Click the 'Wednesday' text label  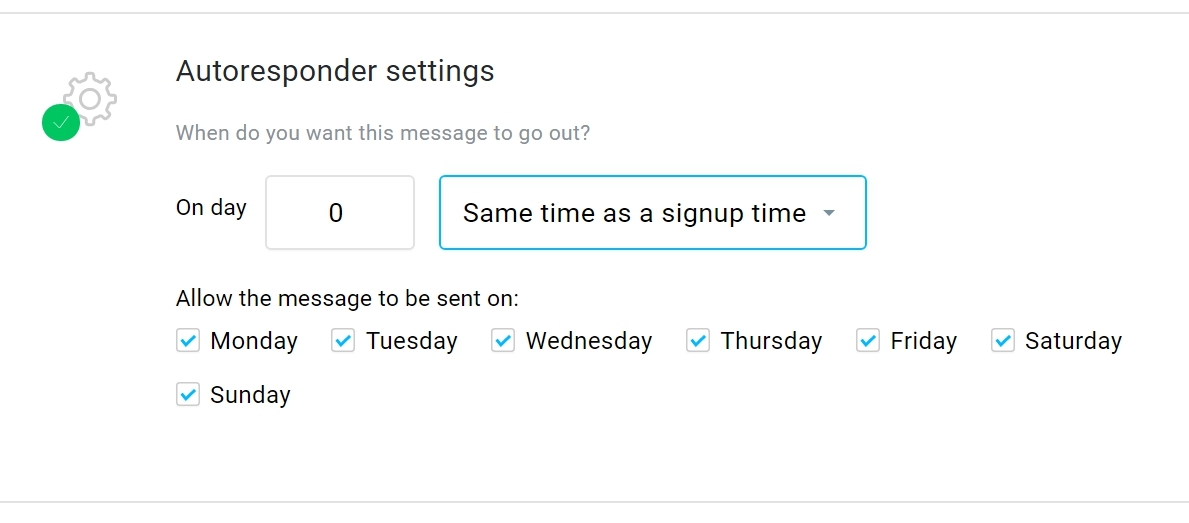(x=589, y=341)
